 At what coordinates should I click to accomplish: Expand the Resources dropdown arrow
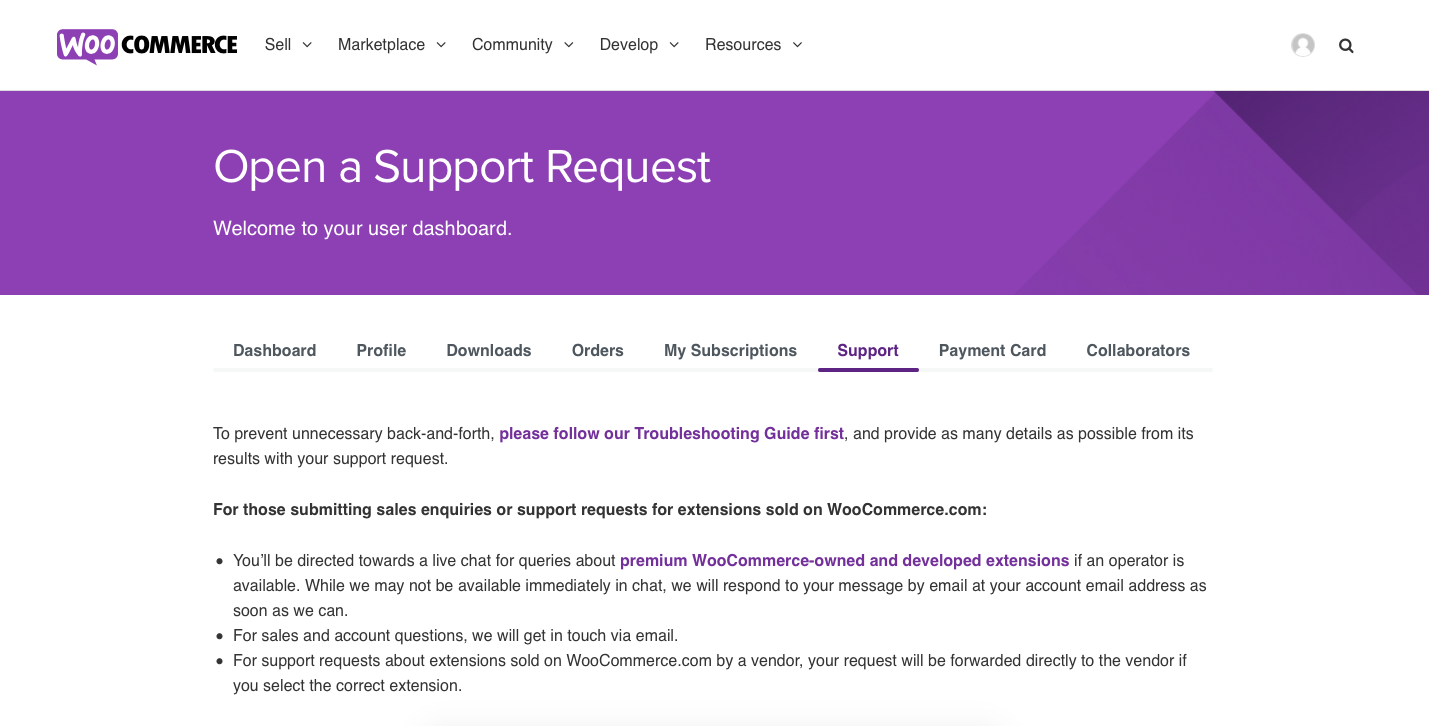[797, 45]
